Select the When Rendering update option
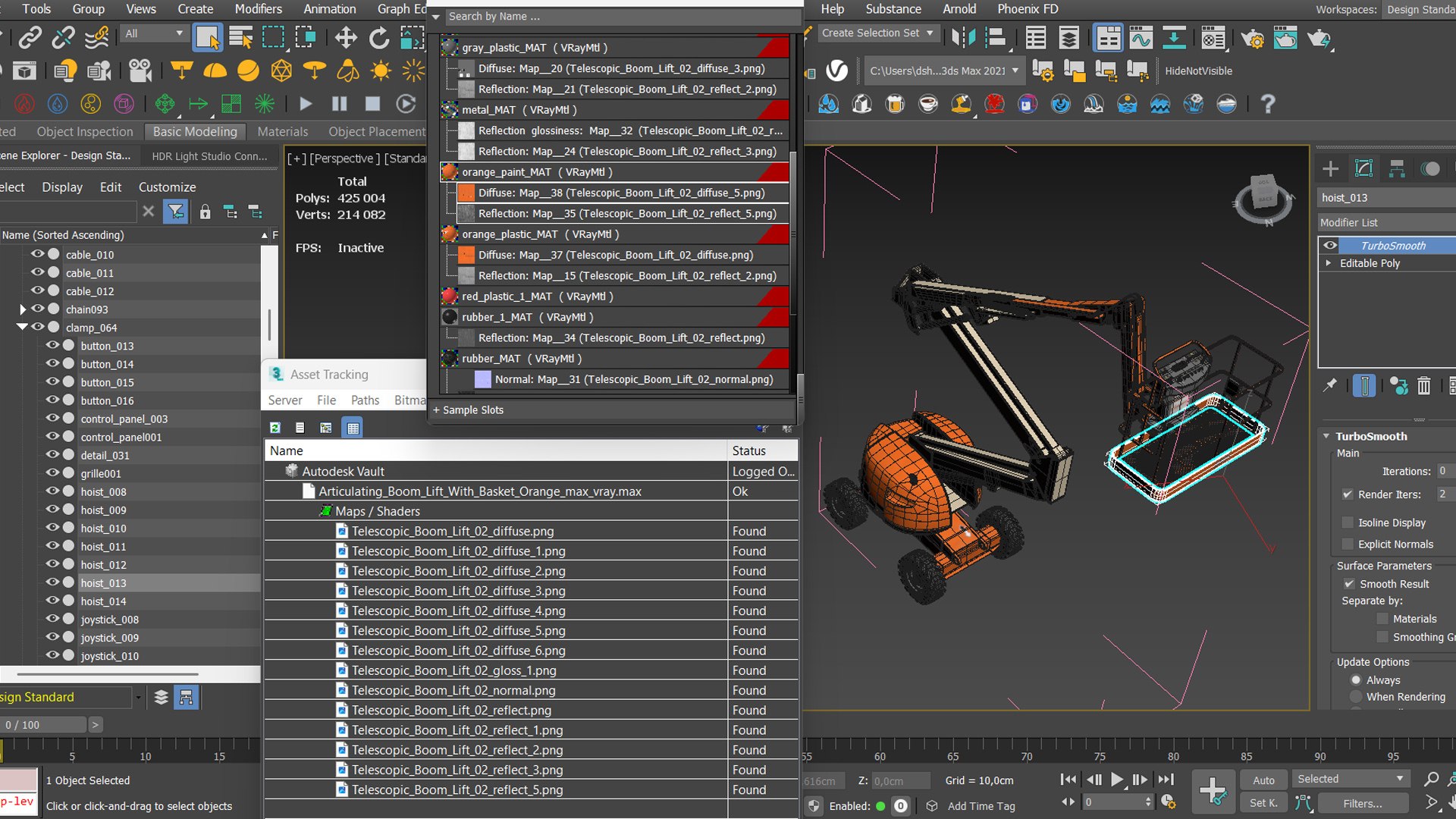This screenshot has width=1456, height=819. 1356,697
